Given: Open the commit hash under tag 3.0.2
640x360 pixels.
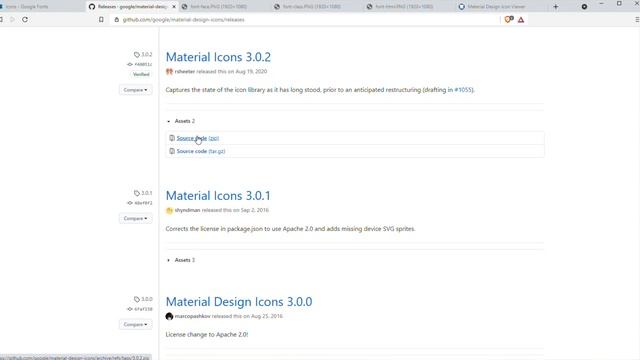Looking at the screenshot, I should coord(143,64).
